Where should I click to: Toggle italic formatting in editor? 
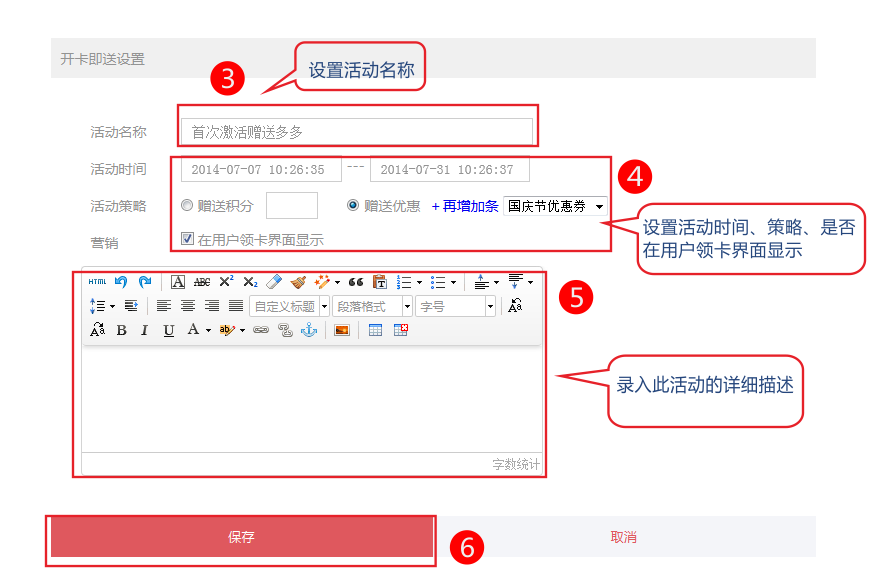click(x=144, y=330)
